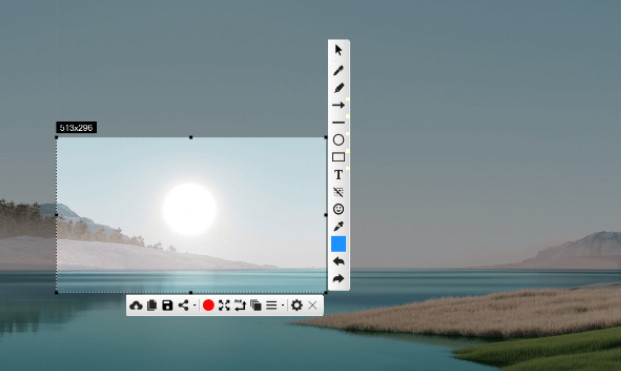Upload the capture to cloud

[x=136, y=305]
